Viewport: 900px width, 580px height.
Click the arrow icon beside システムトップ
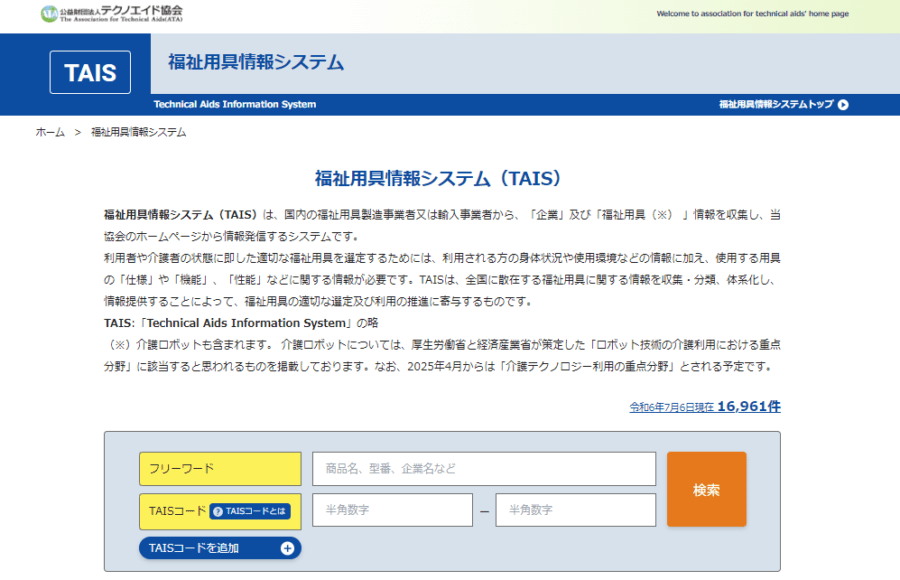coord(843,105)
